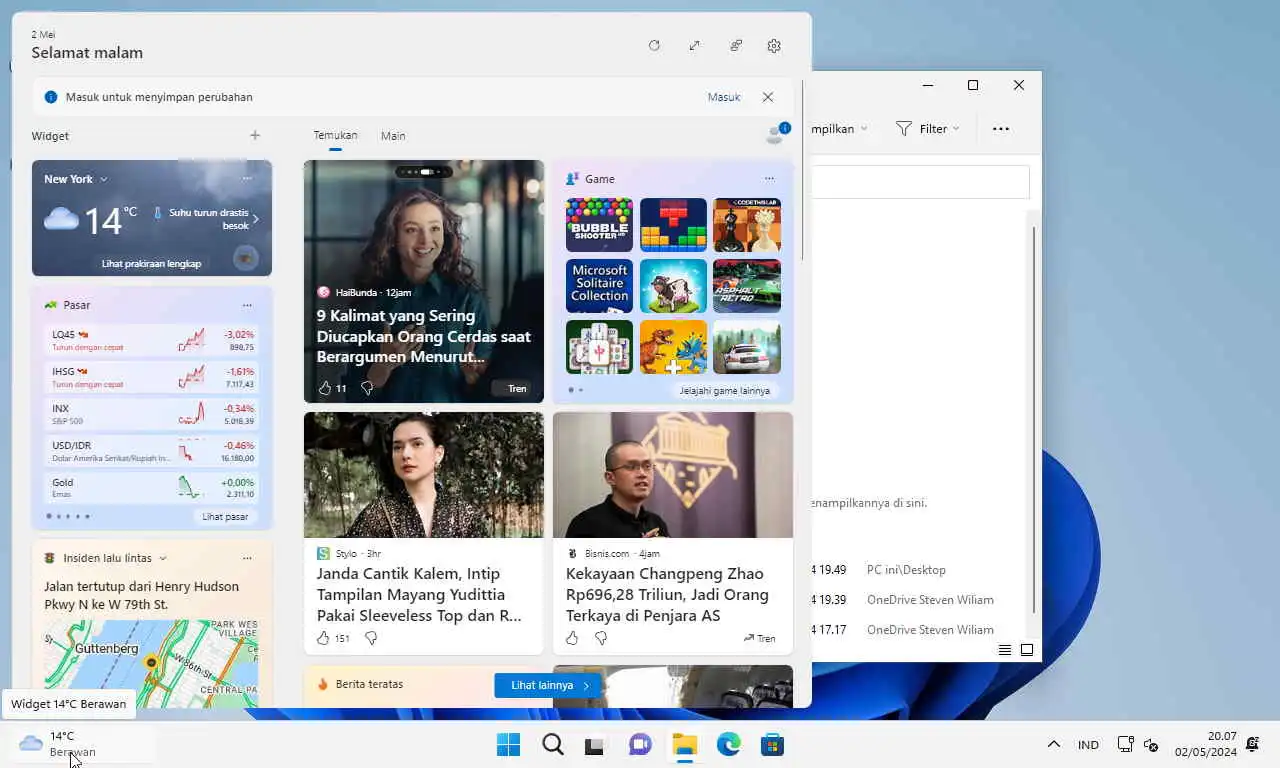Click the IND language indicator
This screenshot has height=768, width=1280.
(x=1088, y=745)
